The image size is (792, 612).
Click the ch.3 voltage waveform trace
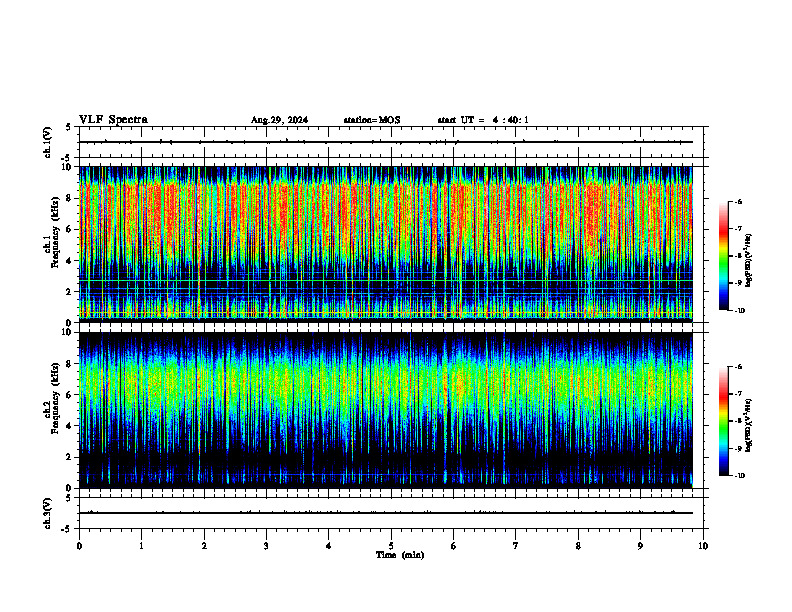click(x=386, y=513)
